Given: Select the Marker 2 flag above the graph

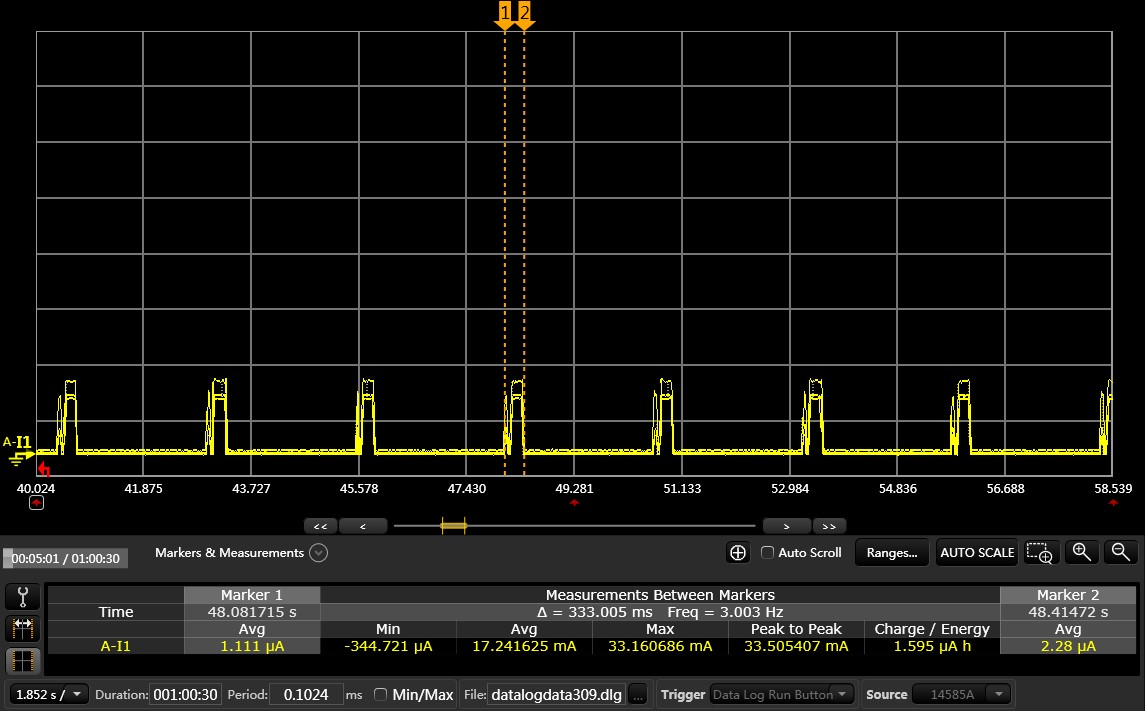Looking at the screenshot, I should pyautogui.click(x=524, y=15).
